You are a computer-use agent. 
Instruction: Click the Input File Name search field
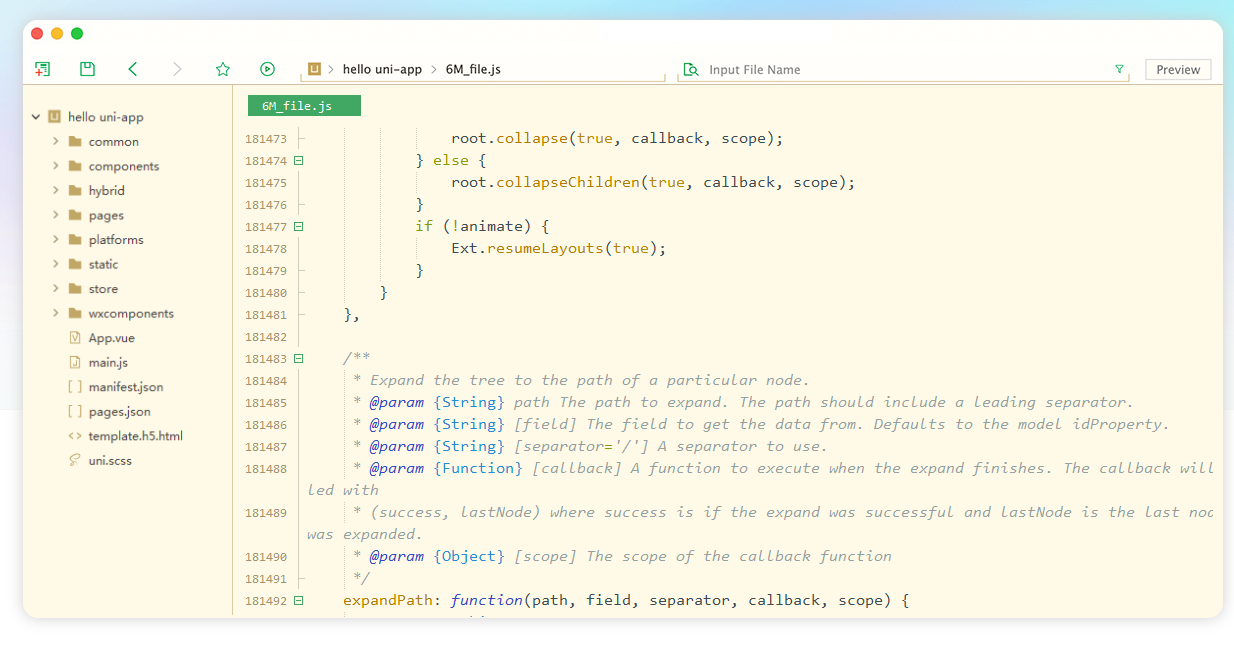[x=900, y=69]
